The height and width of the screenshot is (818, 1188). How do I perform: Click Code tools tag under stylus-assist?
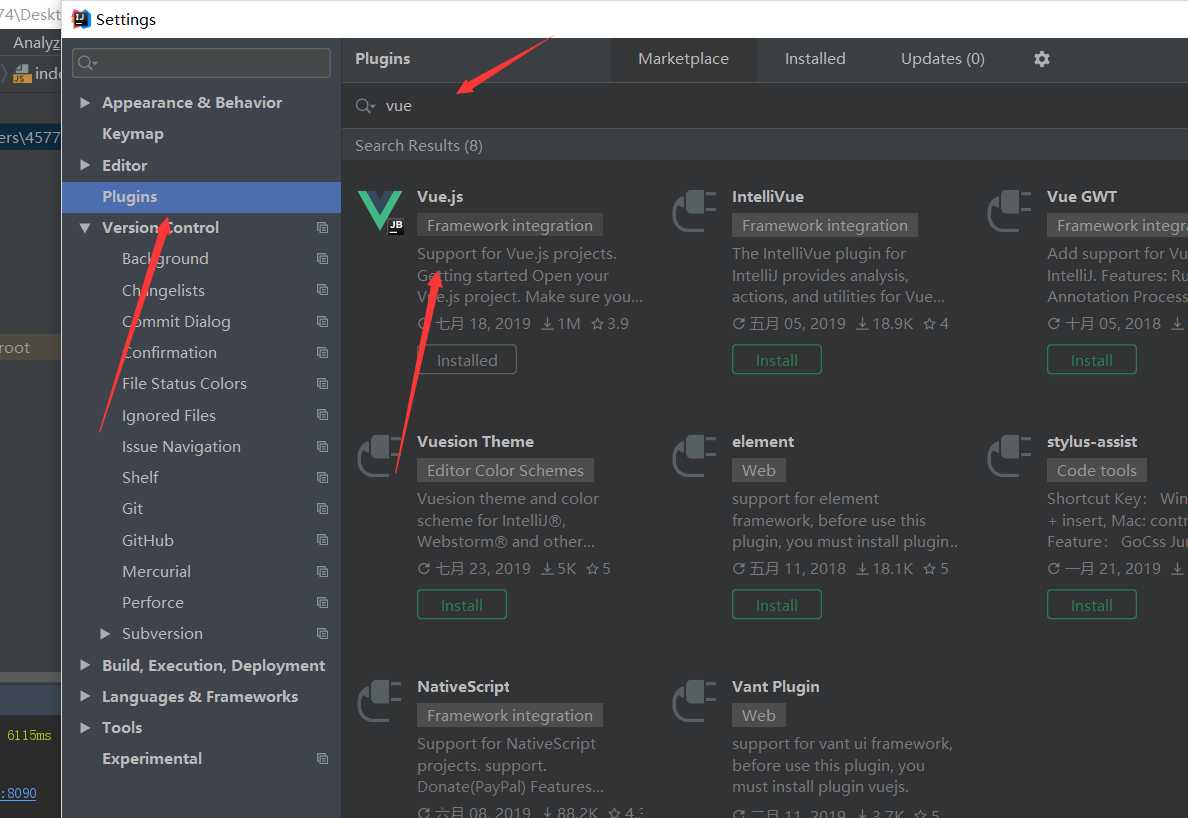1096,470
